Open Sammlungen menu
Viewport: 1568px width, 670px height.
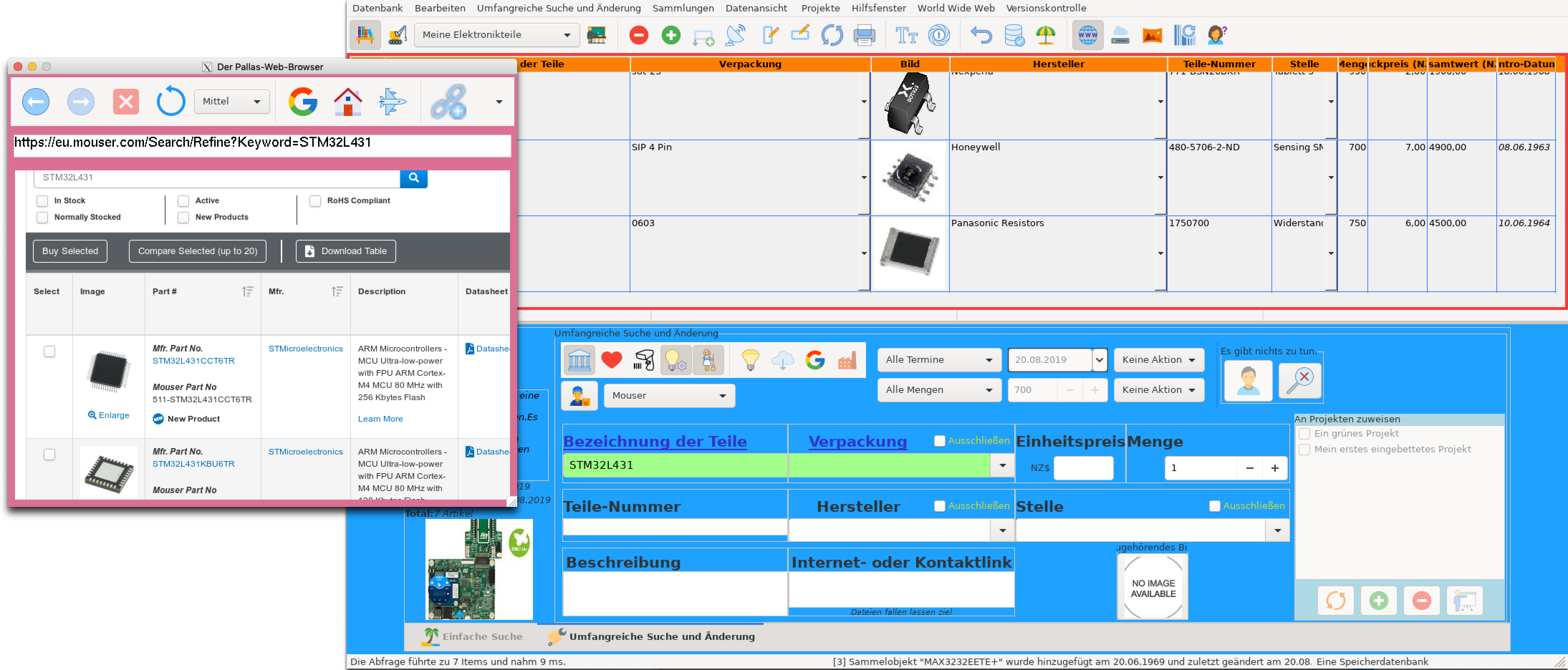point(683,8)
